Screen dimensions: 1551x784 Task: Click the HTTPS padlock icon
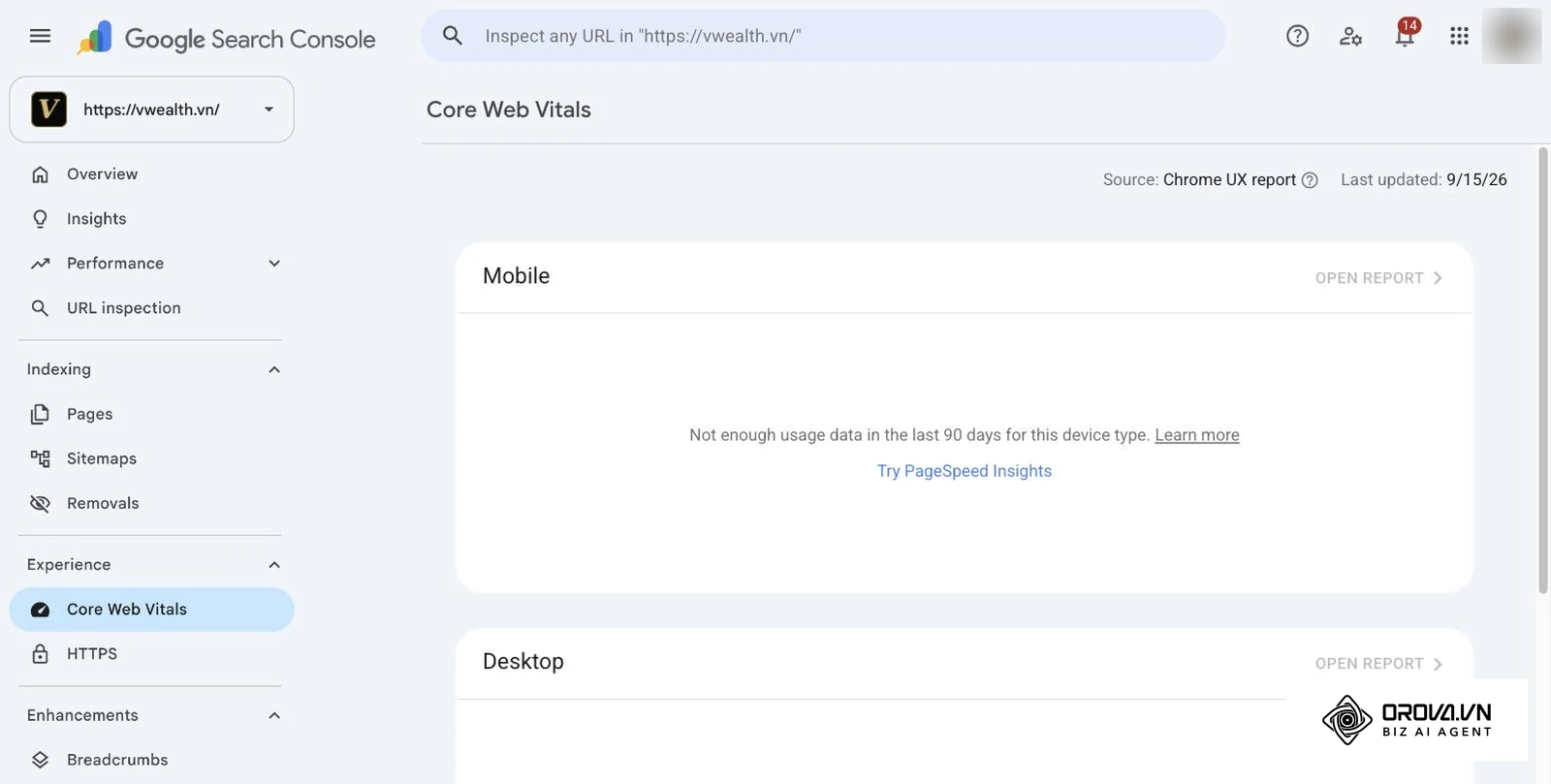(40, 654)
